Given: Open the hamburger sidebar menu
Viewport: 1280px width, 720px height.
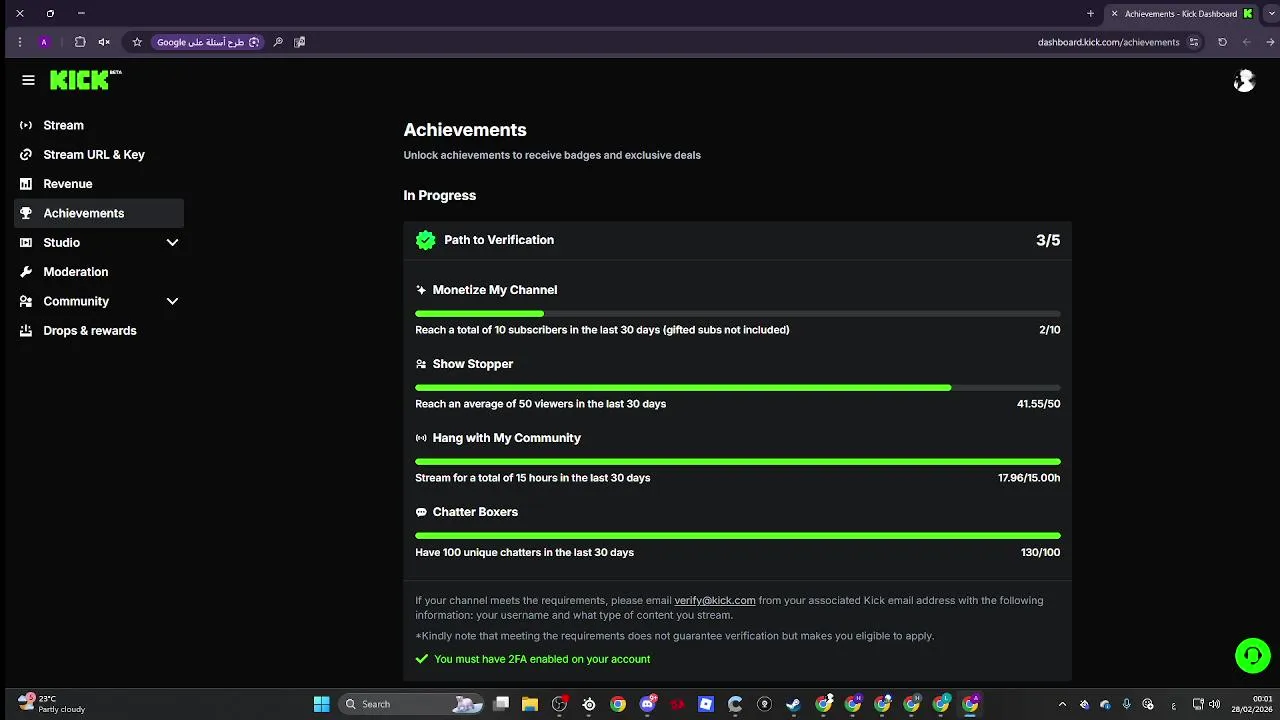Looking at the screenshot, I should (28, 80).
